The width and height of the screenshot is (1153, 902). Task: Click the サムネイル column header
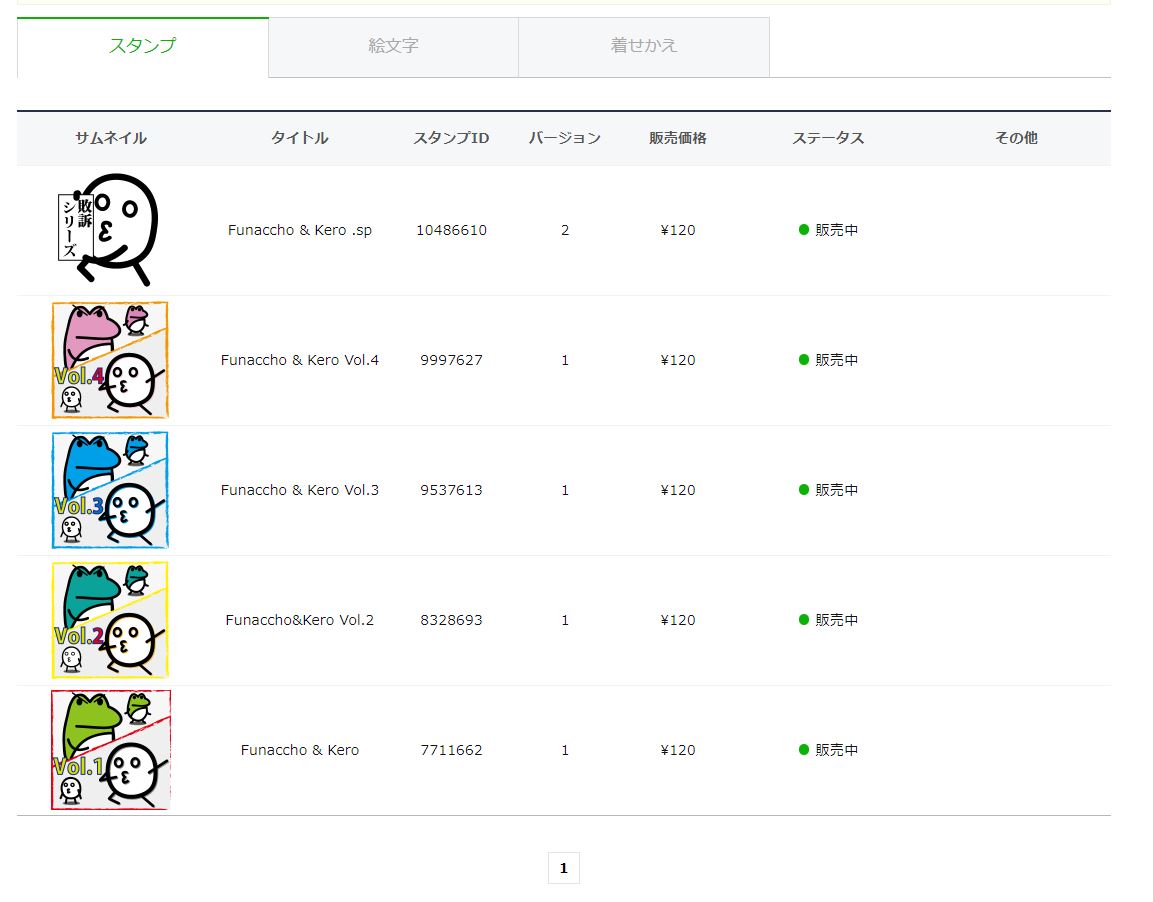(x=111, y=138)
